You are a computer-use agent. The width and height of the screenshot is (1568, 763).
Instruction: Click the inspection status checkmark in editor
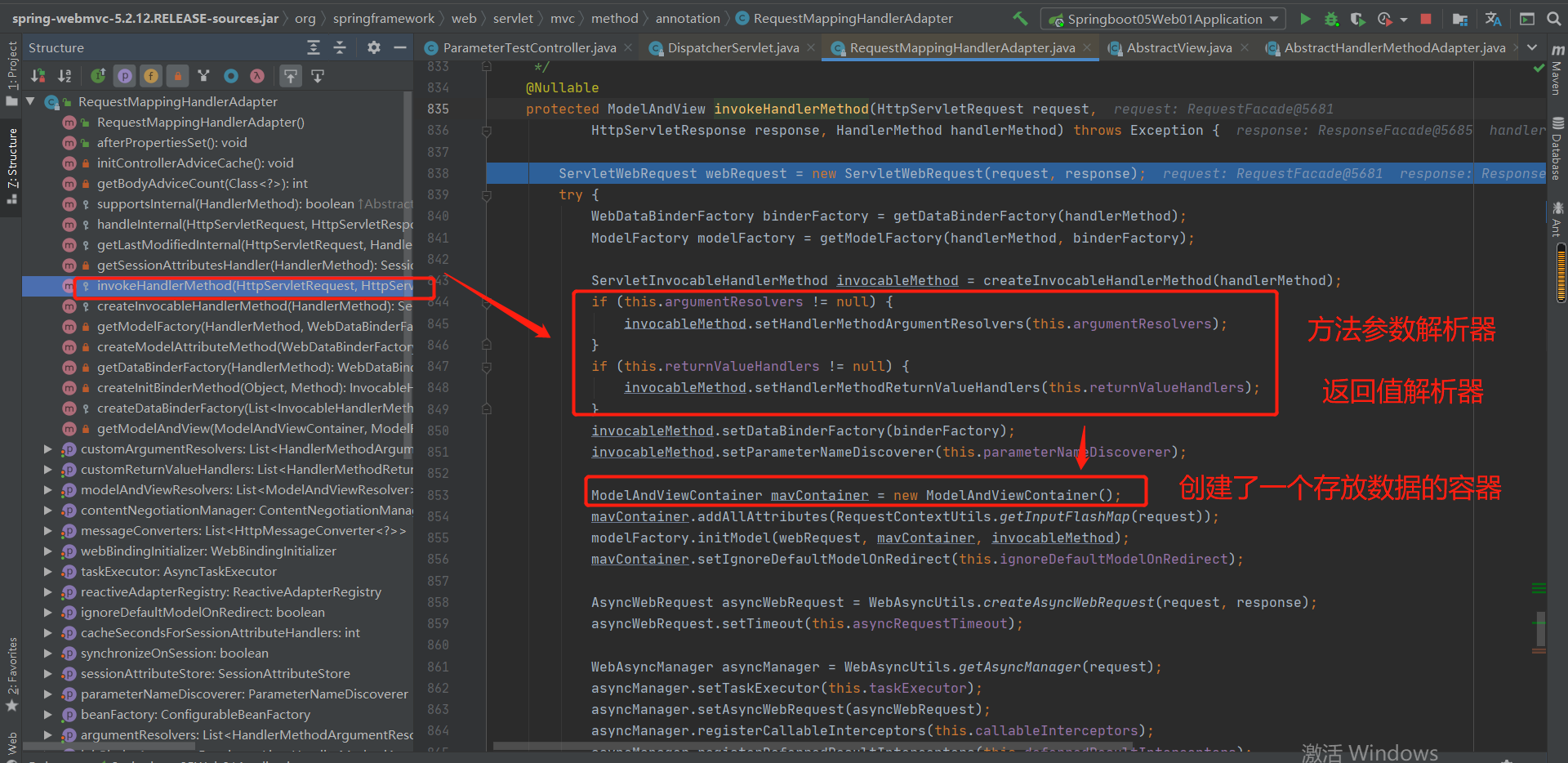pyautogui.click(x=1539, y=68)
